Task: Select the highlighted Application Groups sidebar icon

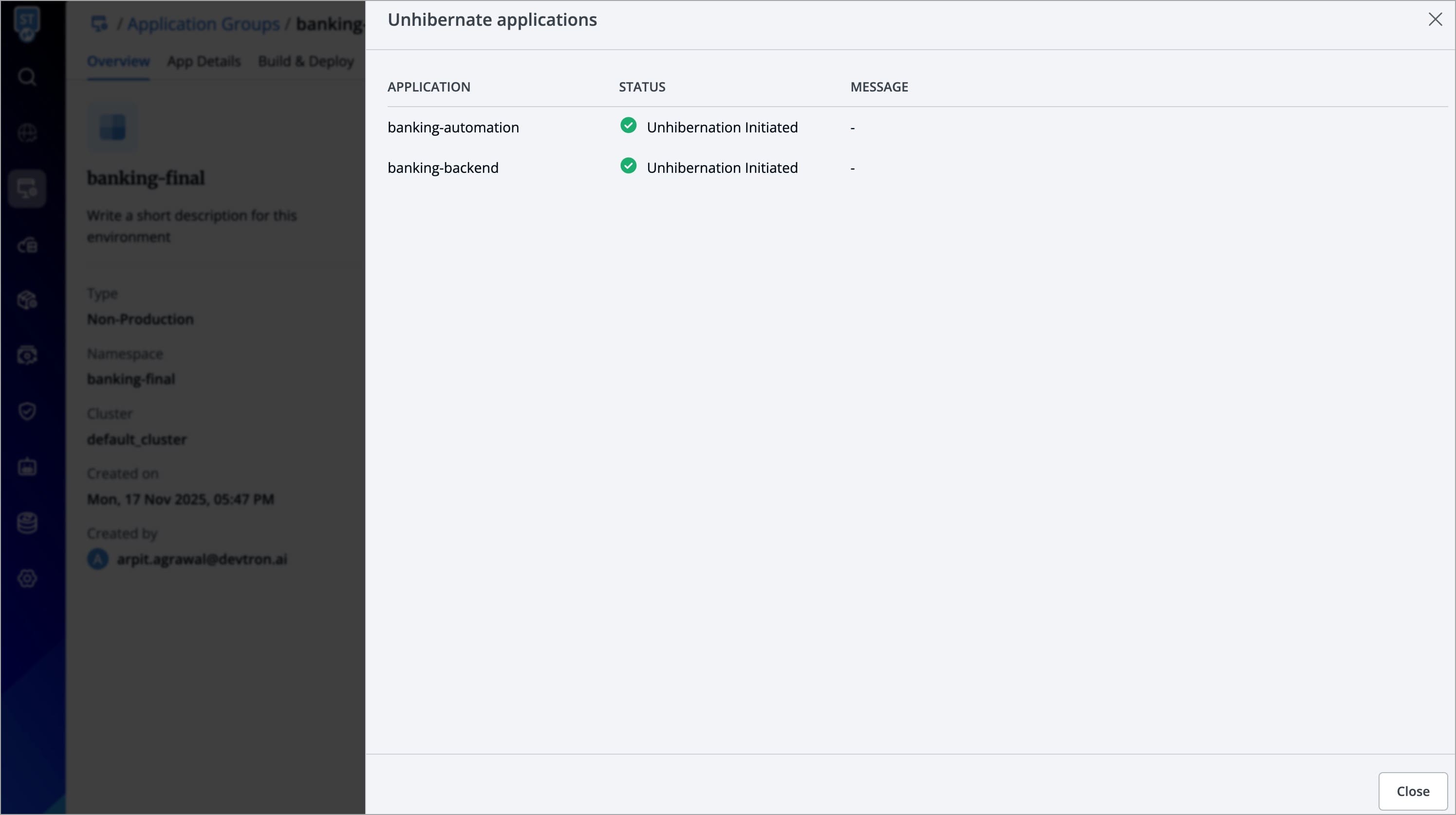Action: click(x=27, y=189)
